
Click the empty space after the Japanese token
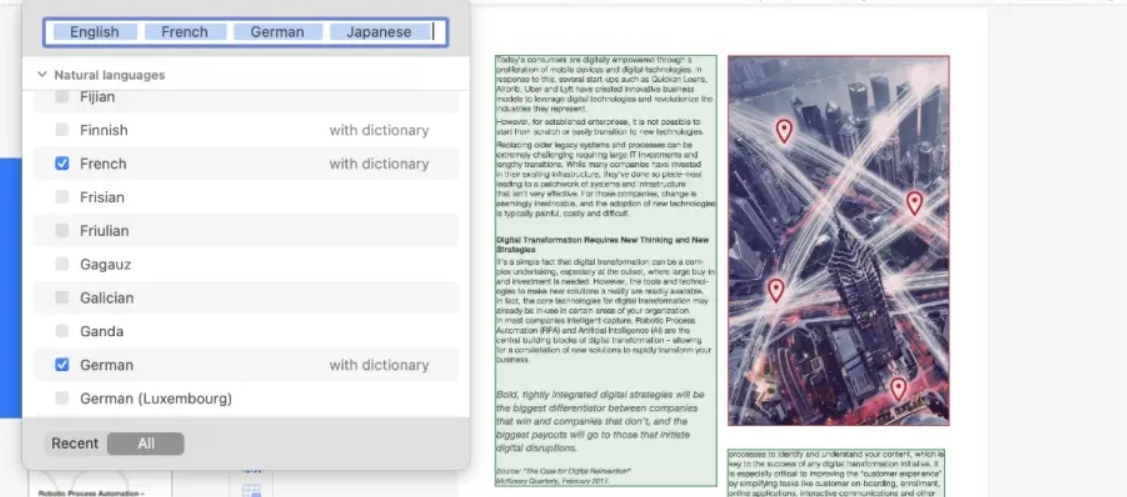[x=440, y=32]
